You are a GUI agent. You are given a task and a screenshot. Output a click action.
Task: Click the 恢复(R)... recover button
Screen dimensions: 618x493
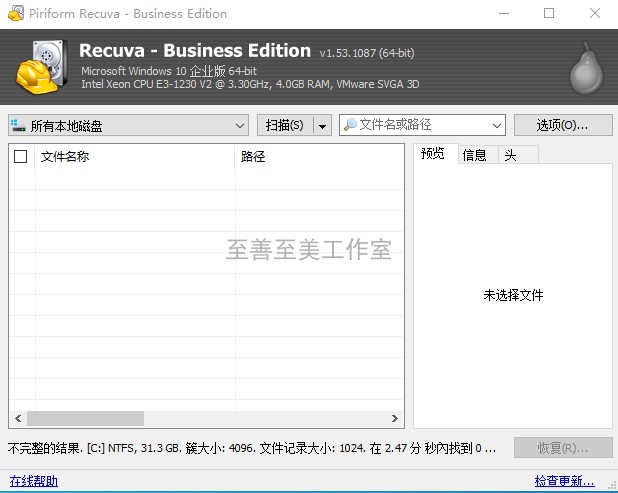pos(563,448)
